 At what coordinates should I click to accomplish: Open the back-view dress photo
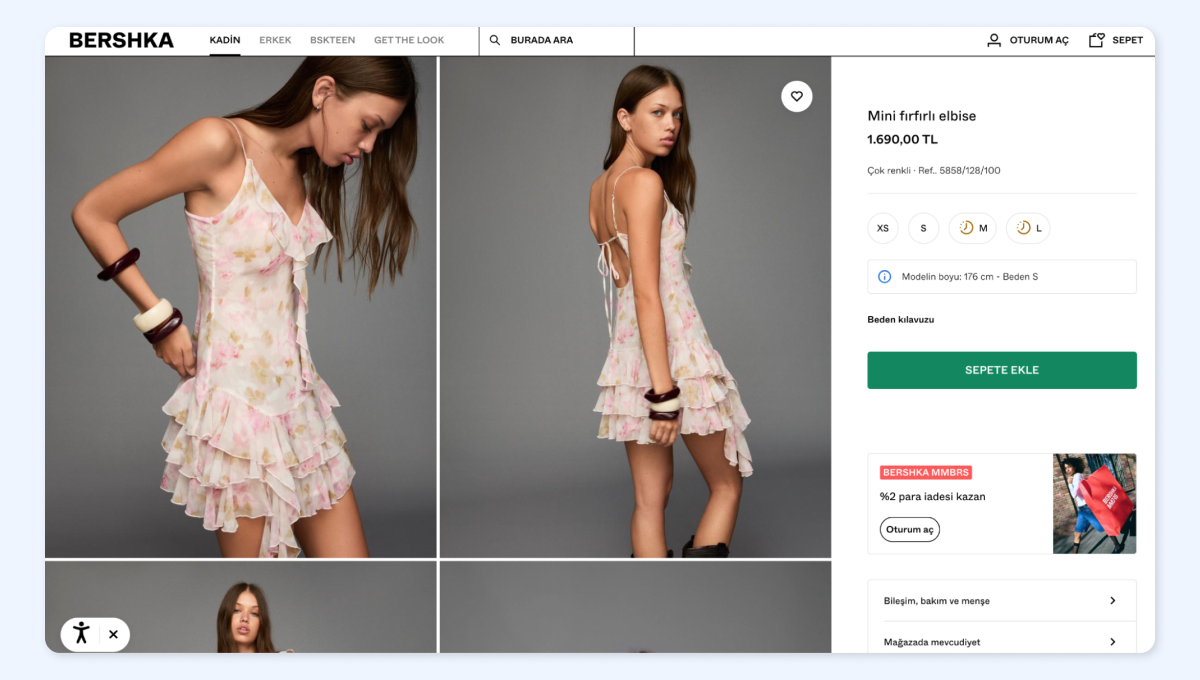[x=635, y=306]
